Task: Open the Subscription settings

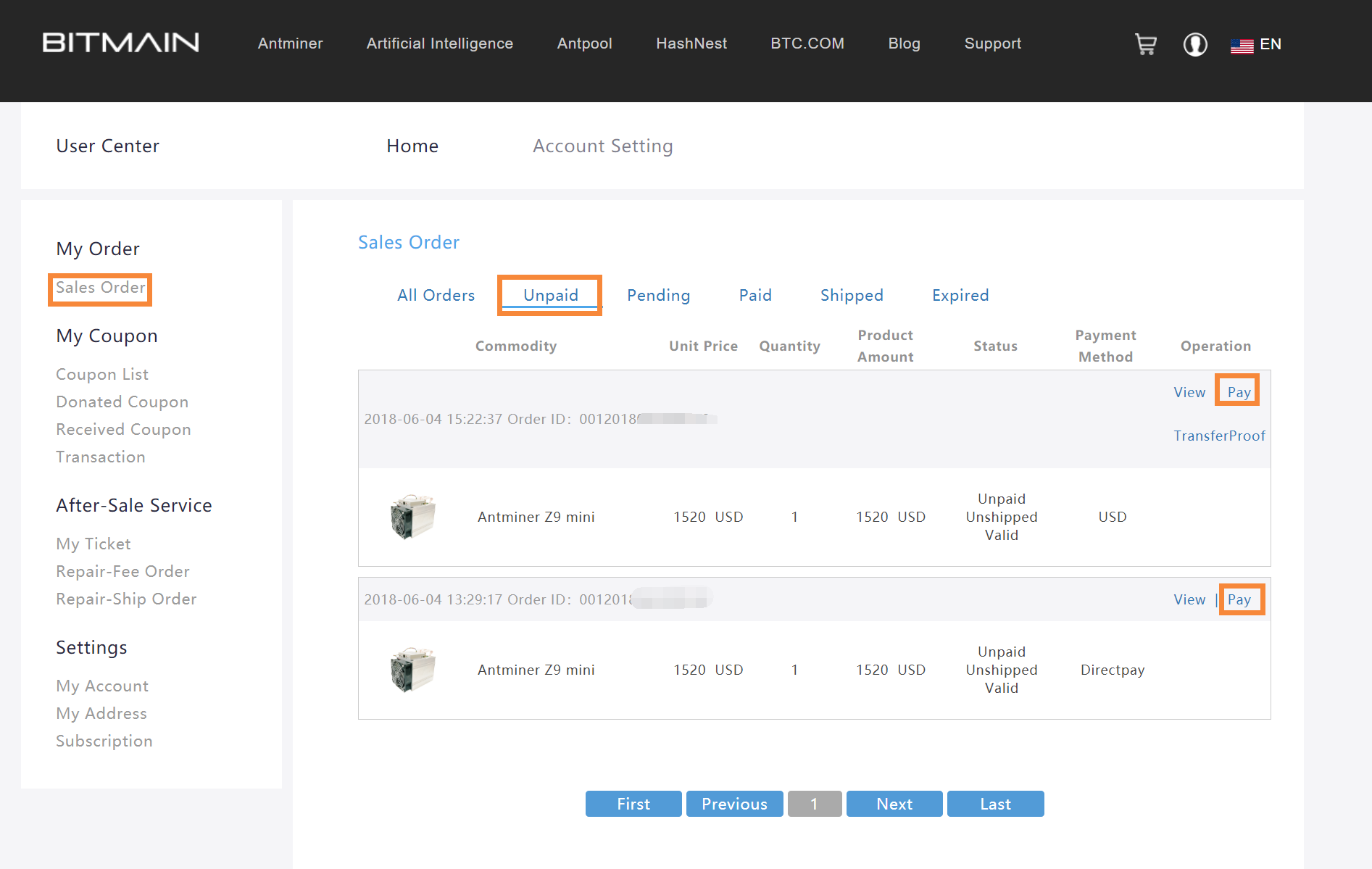Action: tap(104, 741)
